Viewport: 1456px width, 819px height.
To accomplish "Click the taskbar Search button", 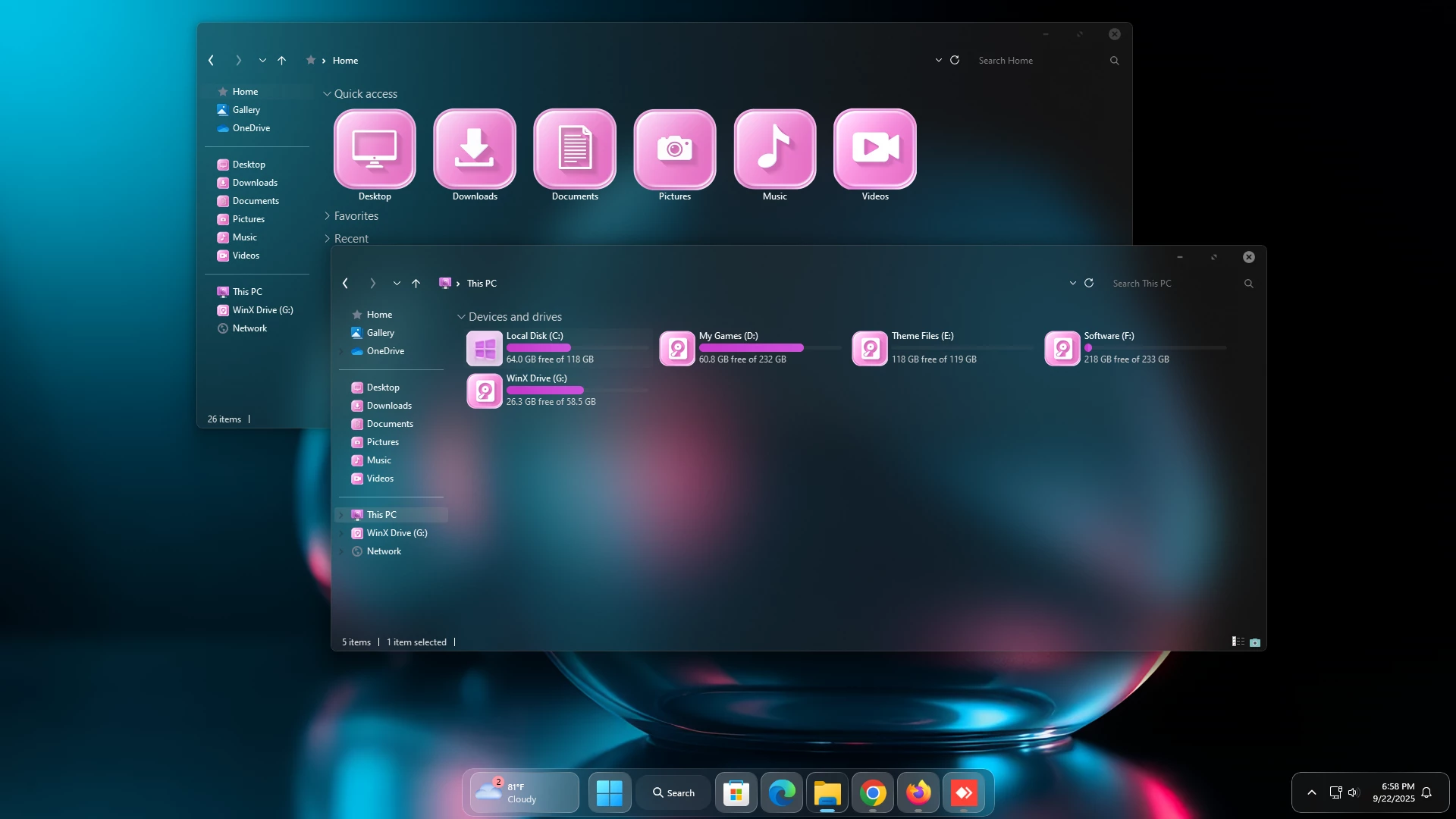I will click(x=673, y=792).
